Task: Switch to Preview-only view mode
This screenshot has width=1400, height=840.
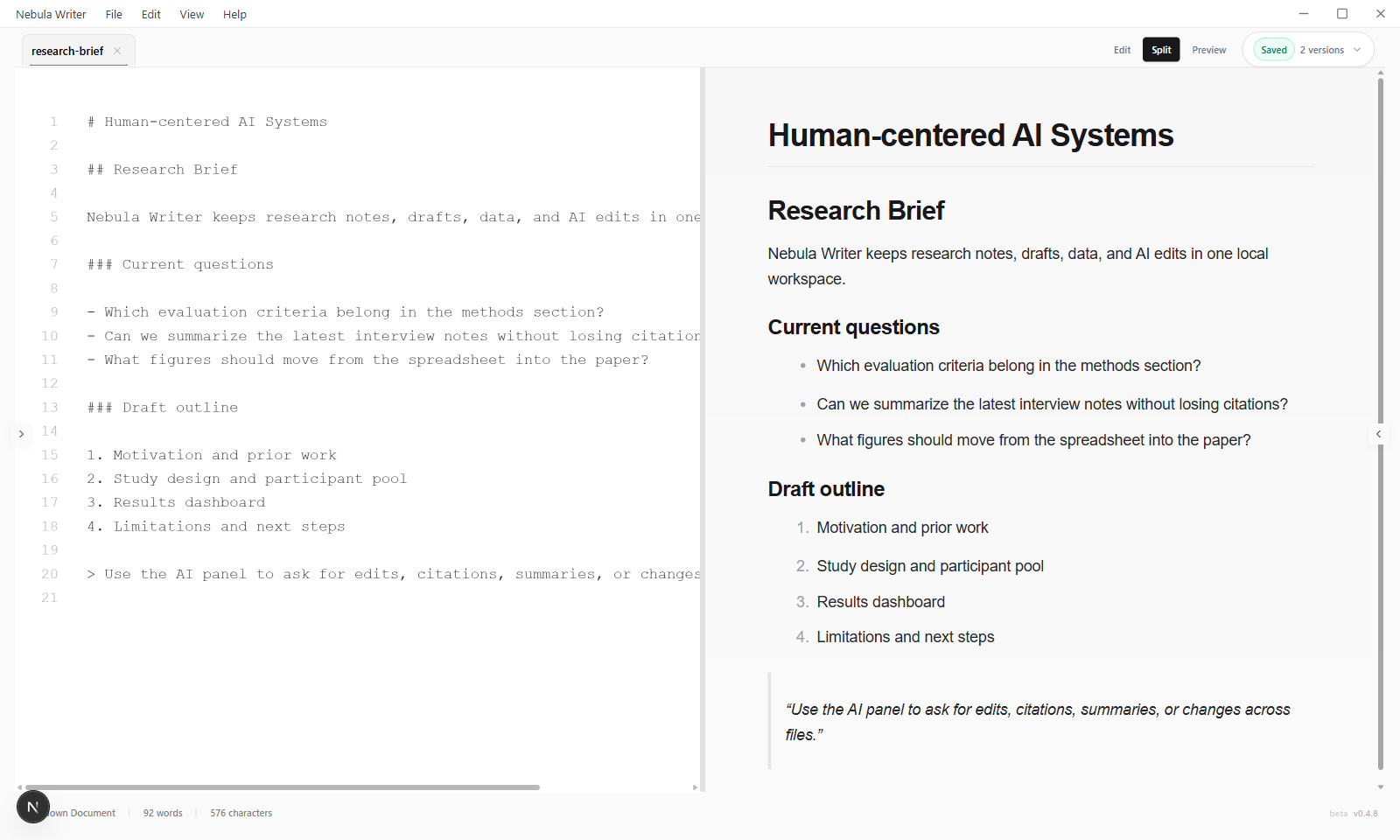Action: click(1208, 50)
